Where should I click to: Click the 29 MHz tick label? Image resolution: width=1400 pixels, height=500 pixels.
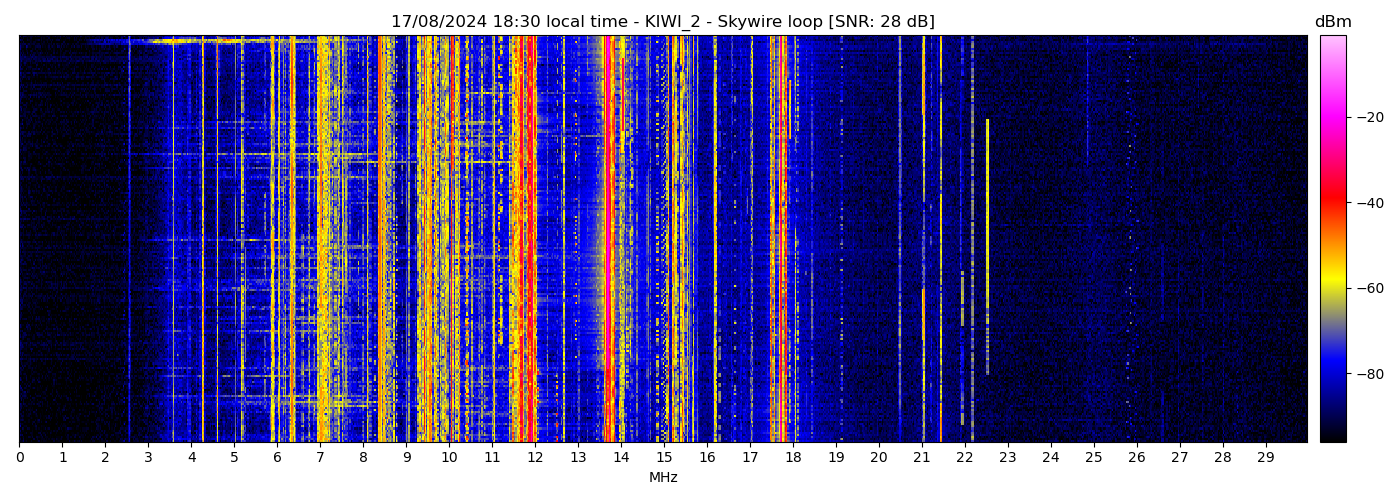(x=1265, y=458)
